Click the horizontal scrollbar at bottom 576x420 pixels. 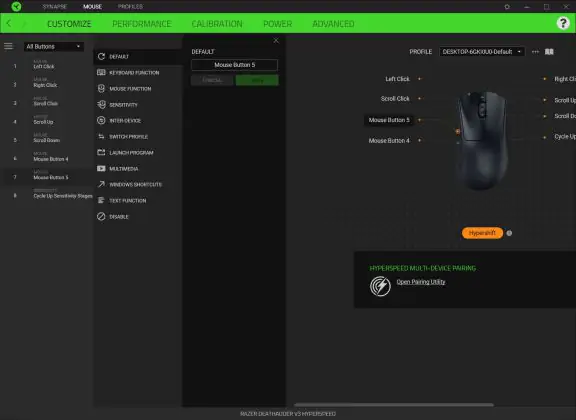(x=394, y=405)
